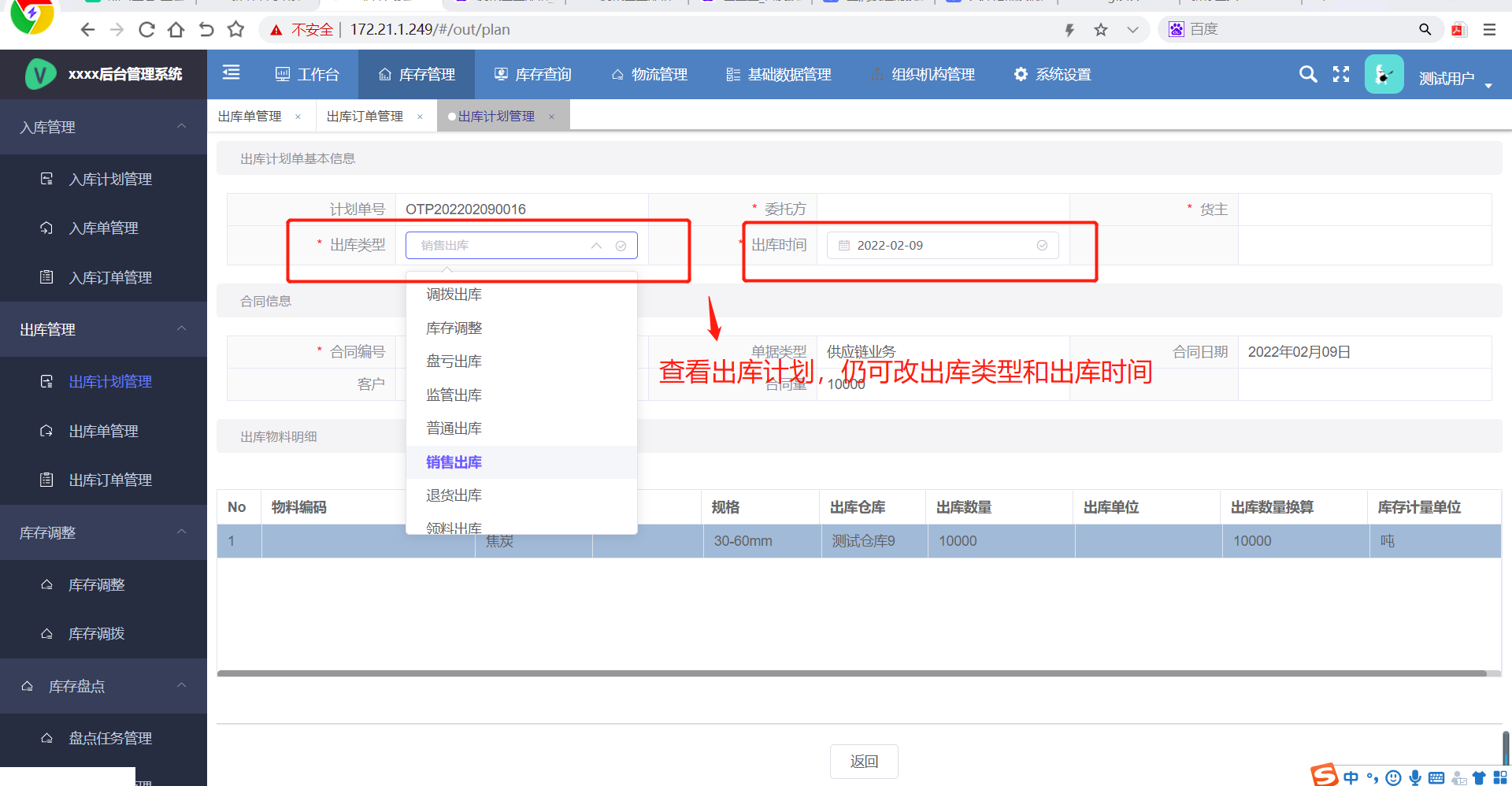The image size is (1512, 786).
Task: Open the 测试用户 dropdown
Action: coord(1455,78)
